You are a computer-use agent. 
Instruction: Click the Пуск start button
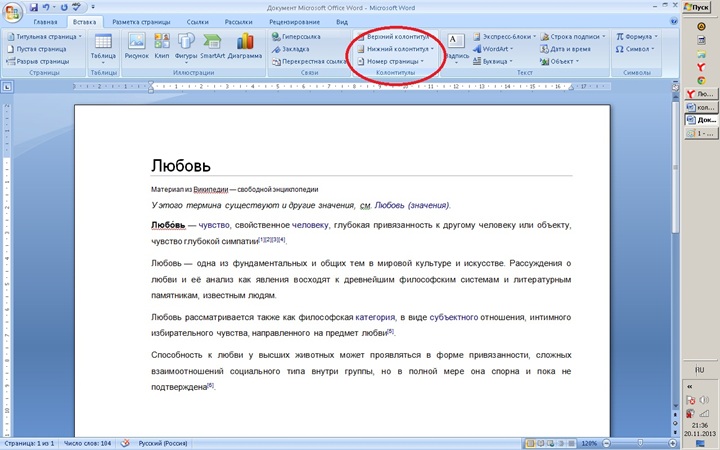[697, 7]
